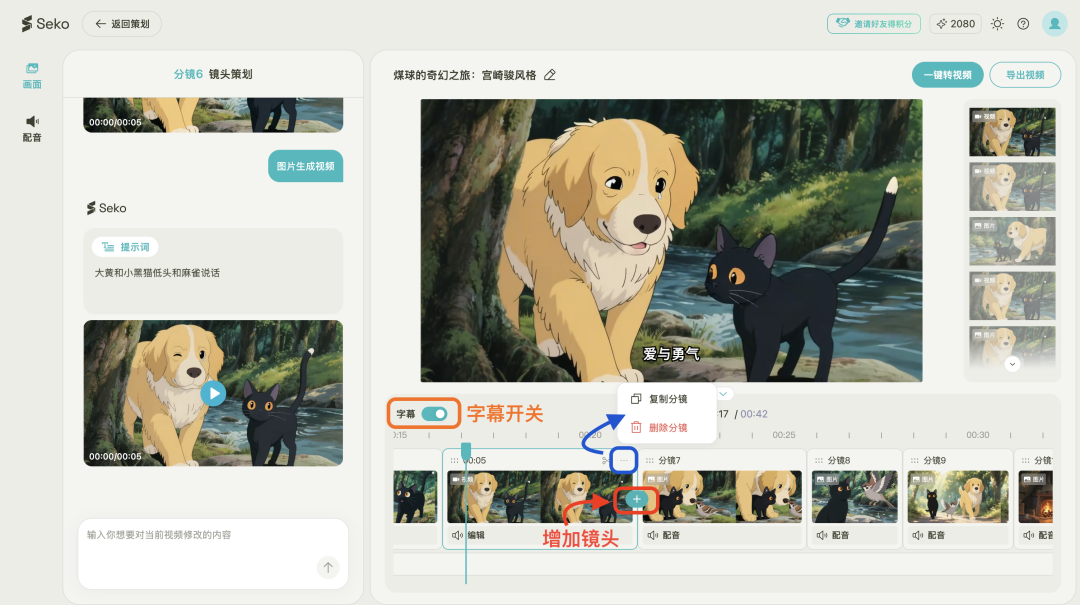Screen dimensions: 1080x605
Task: Select the black cat clip at timeline start
Action: 415,497
